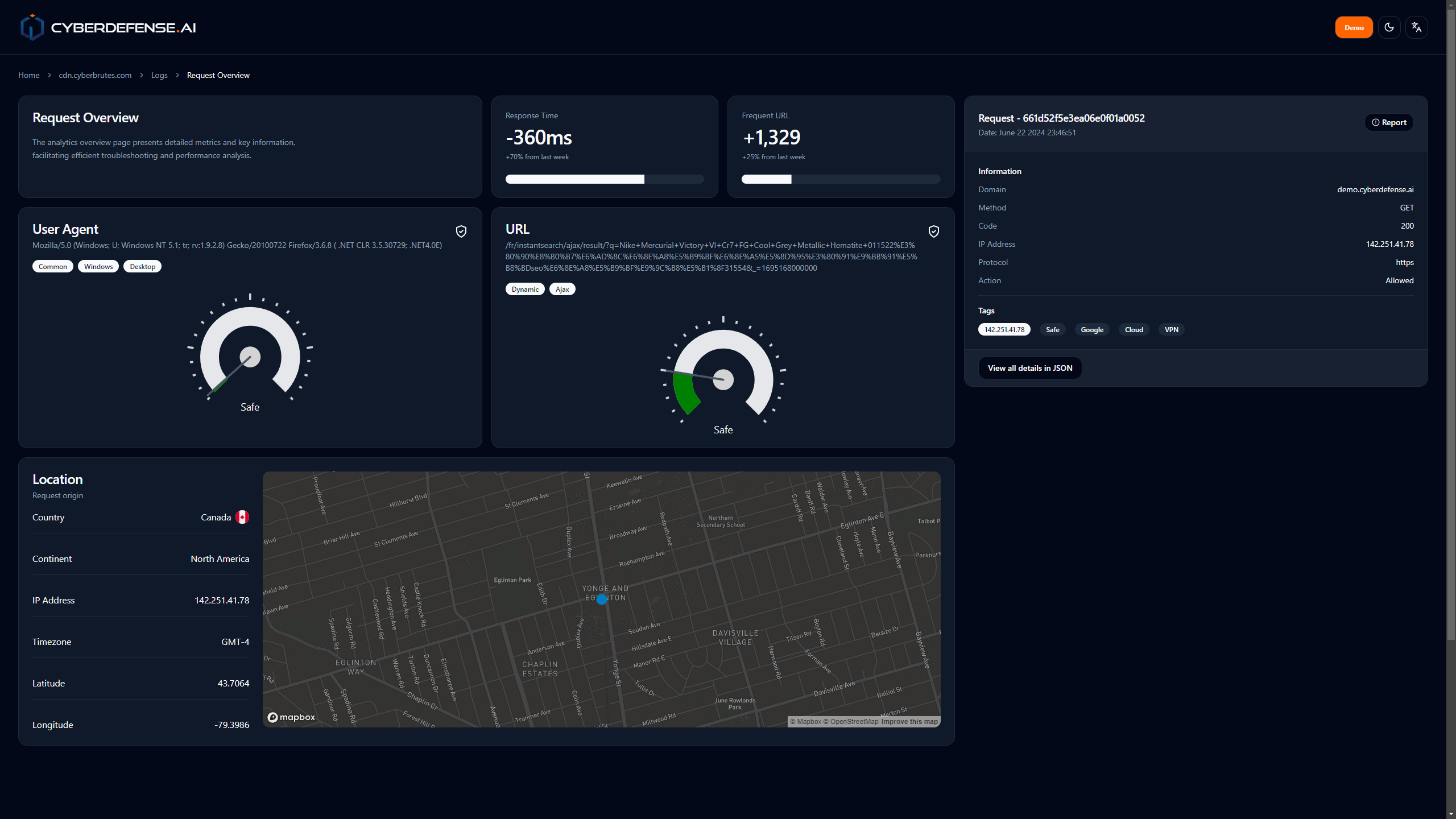This screenshot has width=1456, height=819.
Task: Click the URL shield check icon
Action: click(x=934, y=231)
